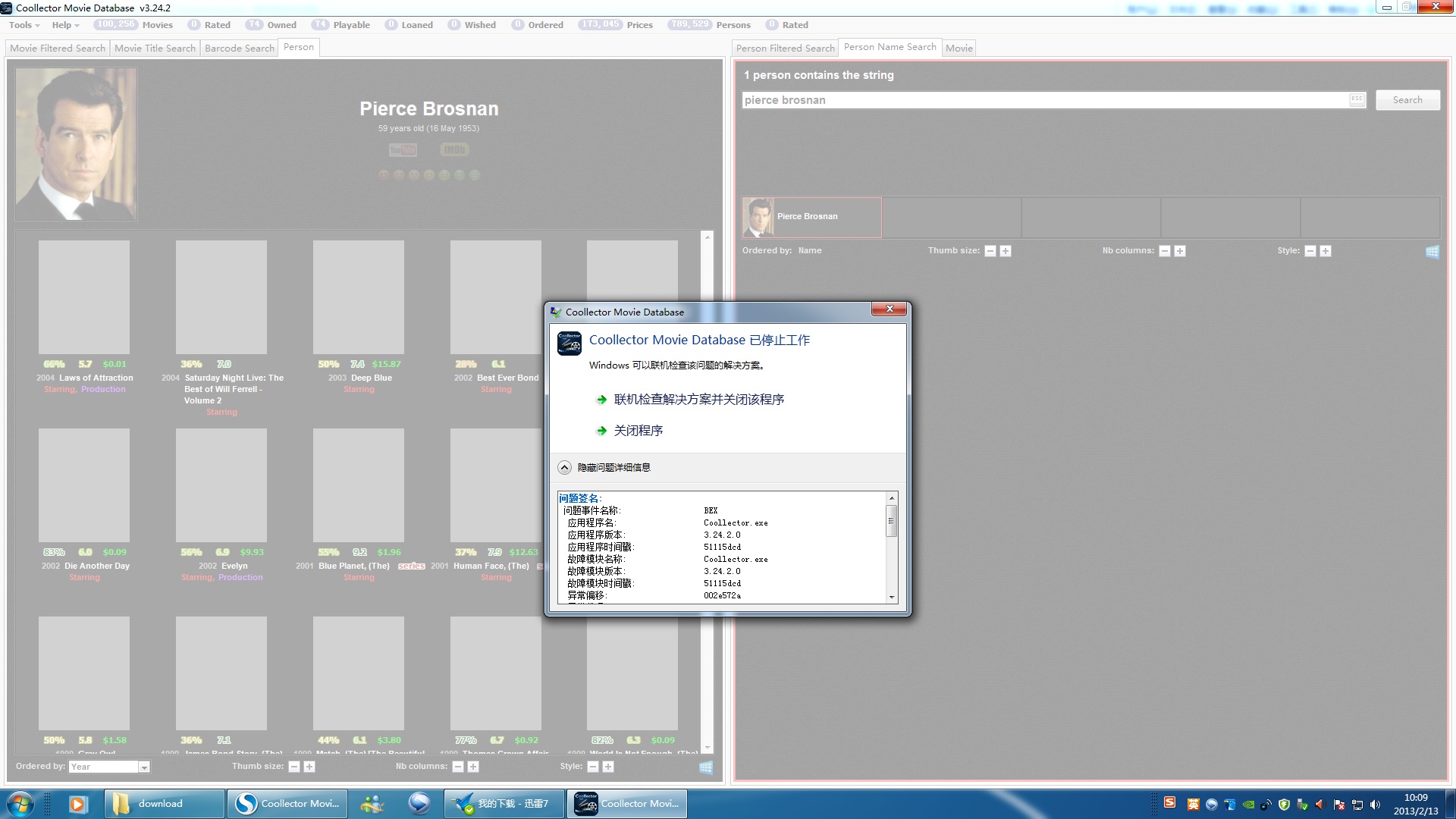The image size is (1456, 819).
Task: Open download folder in taskbar
Action: [x=163, y=804]
